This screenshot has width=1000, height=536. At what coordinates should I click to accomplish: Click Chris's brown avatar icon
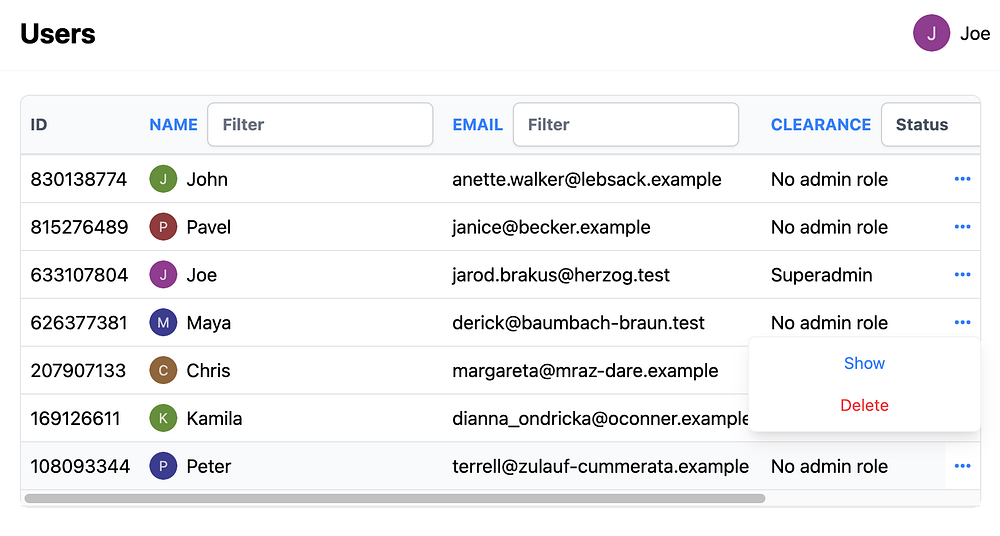(x=163, y=371)
